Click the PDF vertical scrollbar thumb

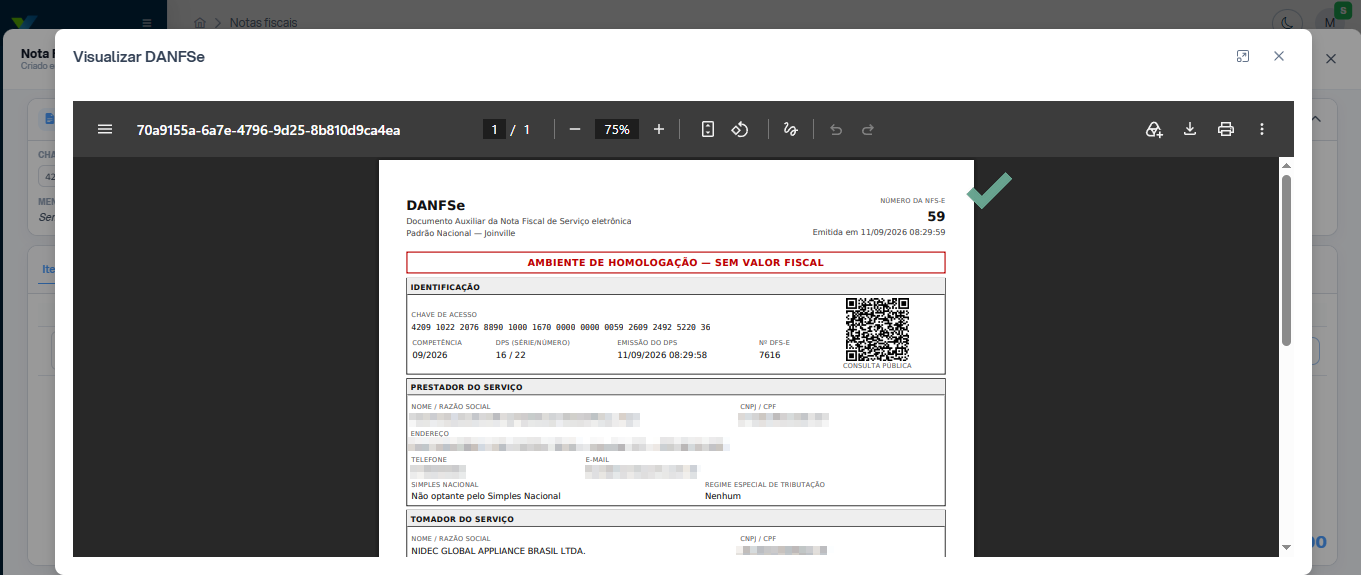click(1286, 260)
